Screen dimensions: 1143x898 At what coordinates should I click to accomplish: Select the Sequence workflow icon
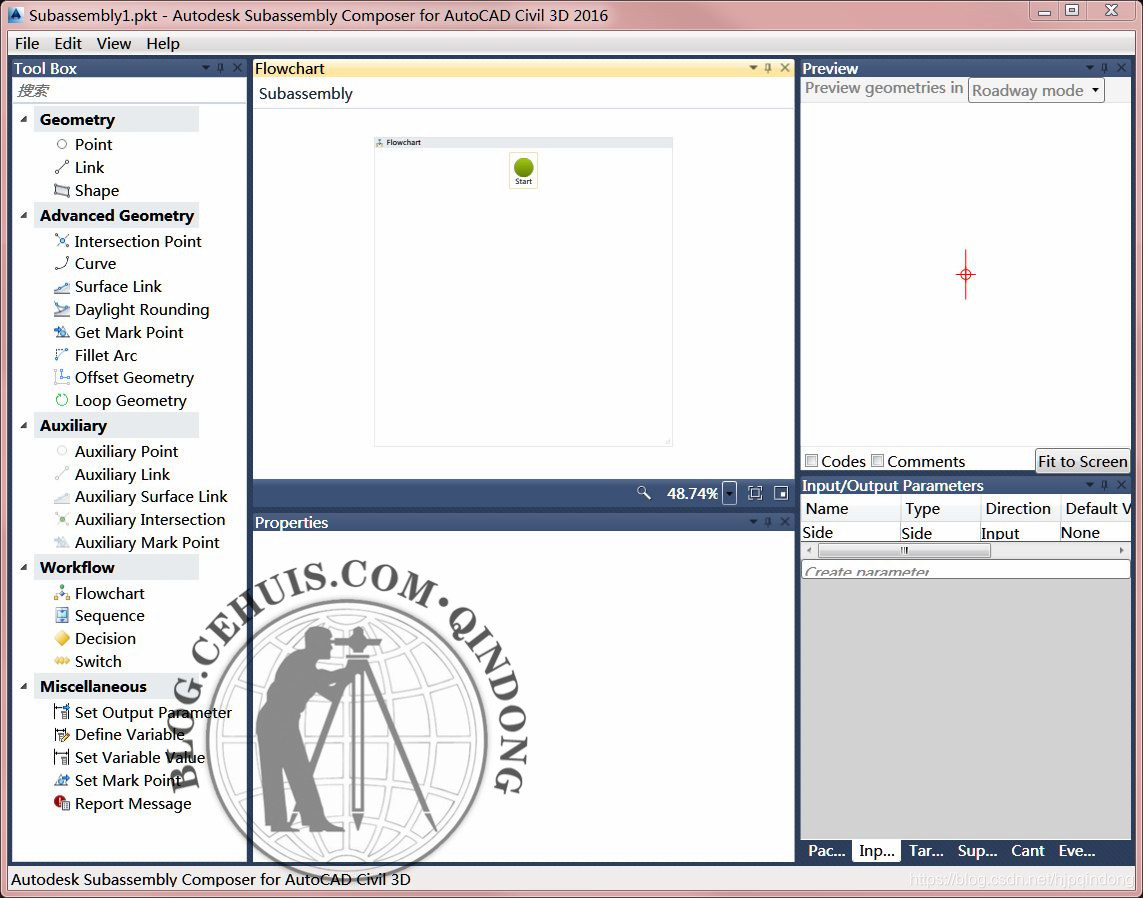pyautogui.click(x=62, y=615)
